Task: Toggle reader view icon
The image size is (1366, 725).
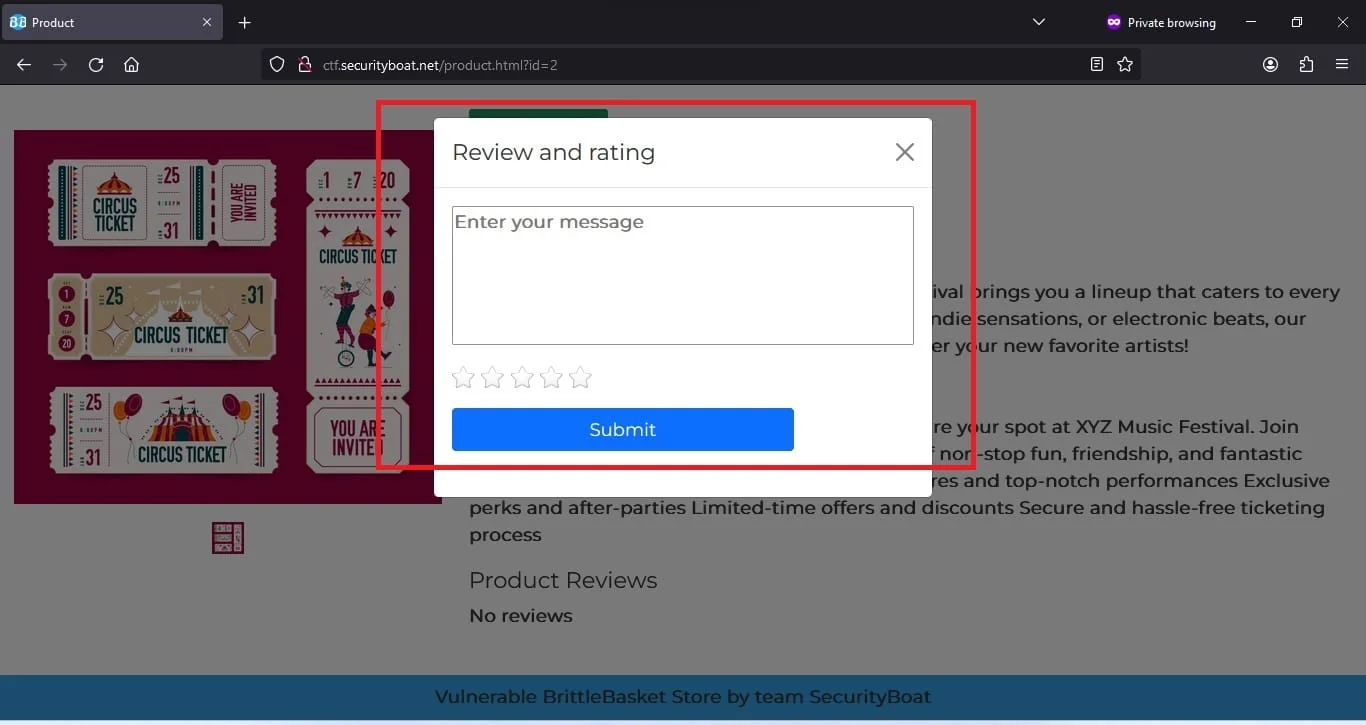Action: 1097,65
